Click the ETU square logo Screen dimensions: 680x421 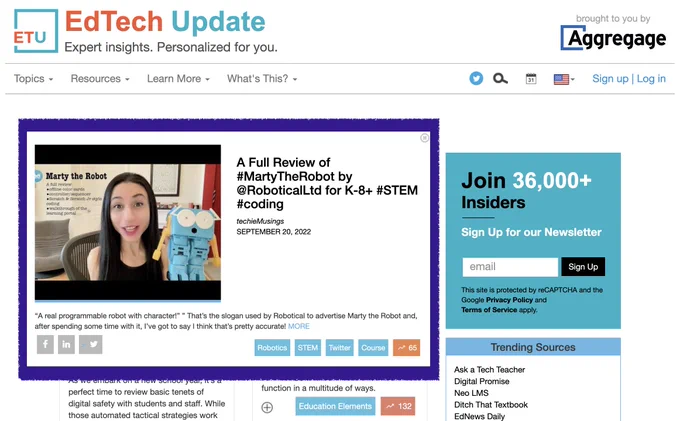click(x=36, y=31)
